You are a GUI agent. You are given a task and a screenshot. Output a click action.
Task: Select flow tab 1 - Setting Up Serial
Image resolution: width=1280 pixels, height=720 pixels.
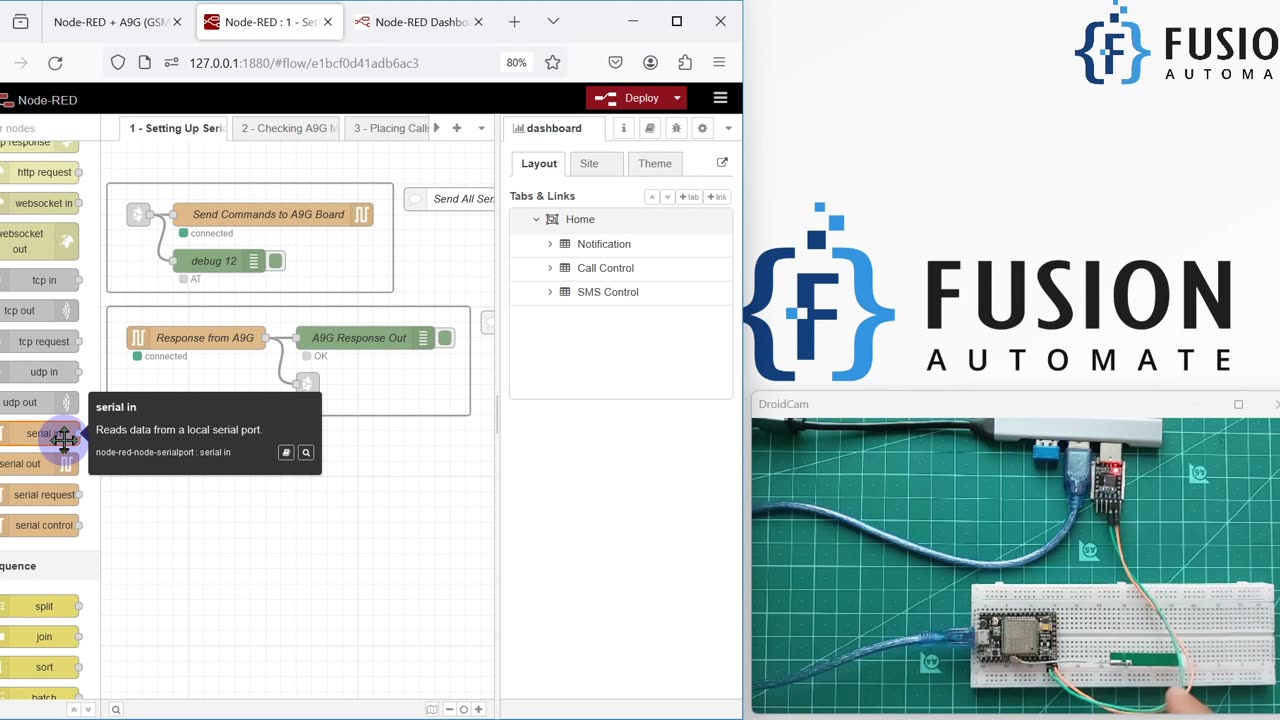[174, 128]
